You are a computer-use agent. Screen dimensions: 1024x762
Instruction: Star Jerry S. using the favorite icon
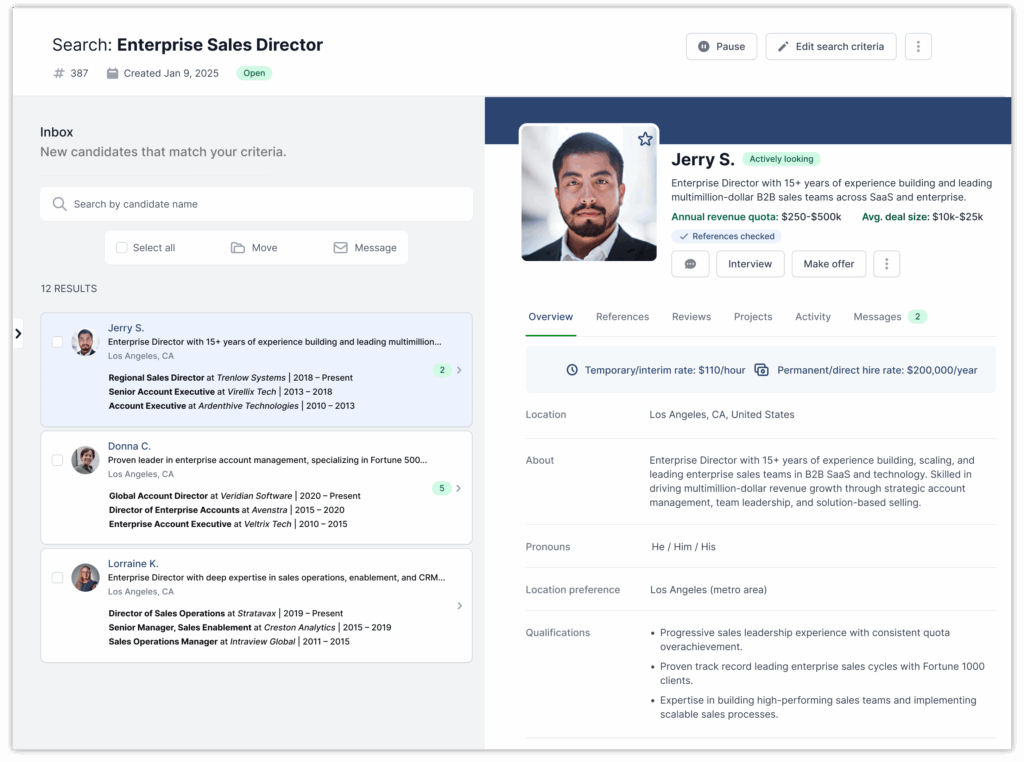[x=646, y=139]
